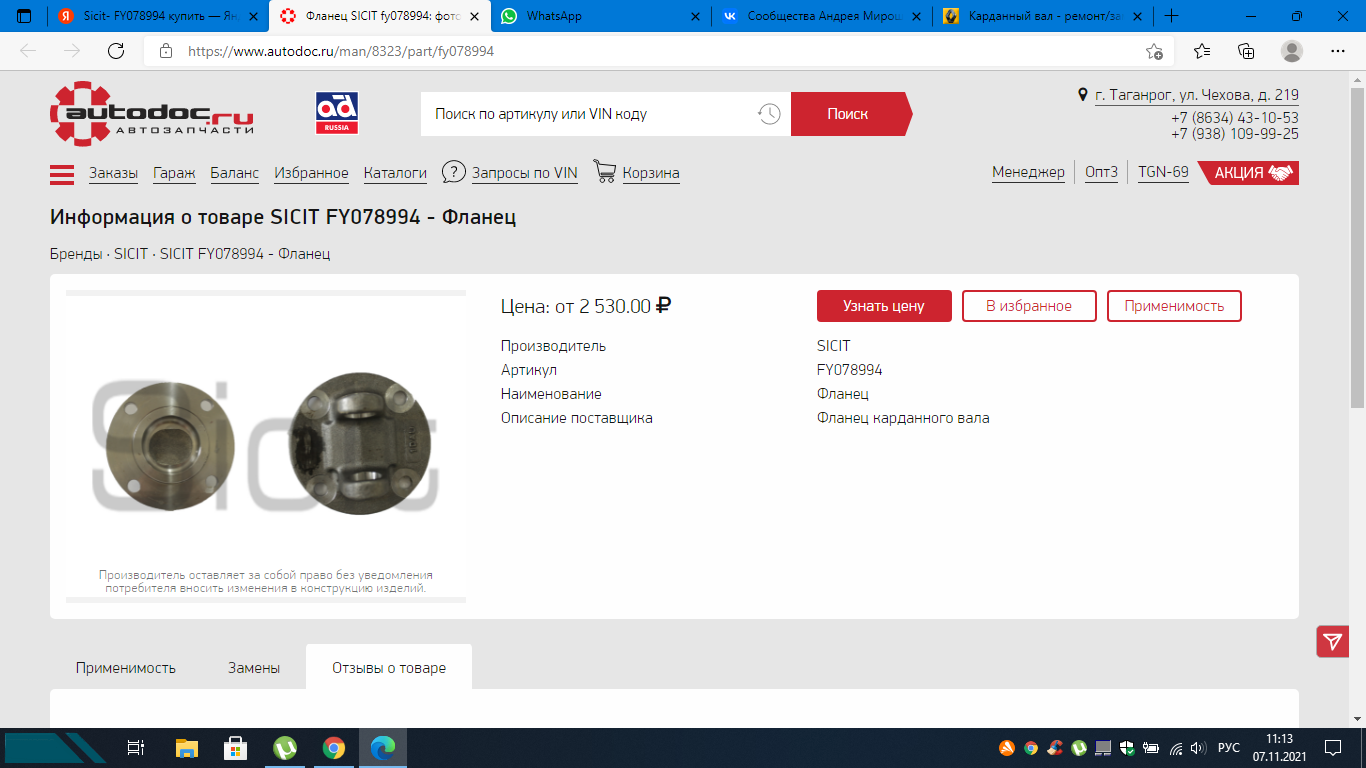Open the АКЦИЯ promo banner
This screenshot has width=1366, height=768.
point(1248,173)
